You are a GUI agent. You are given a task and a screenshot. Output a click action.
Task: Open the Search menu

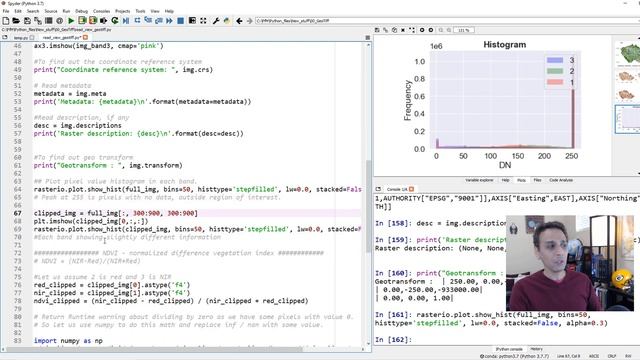pos(33,11)
